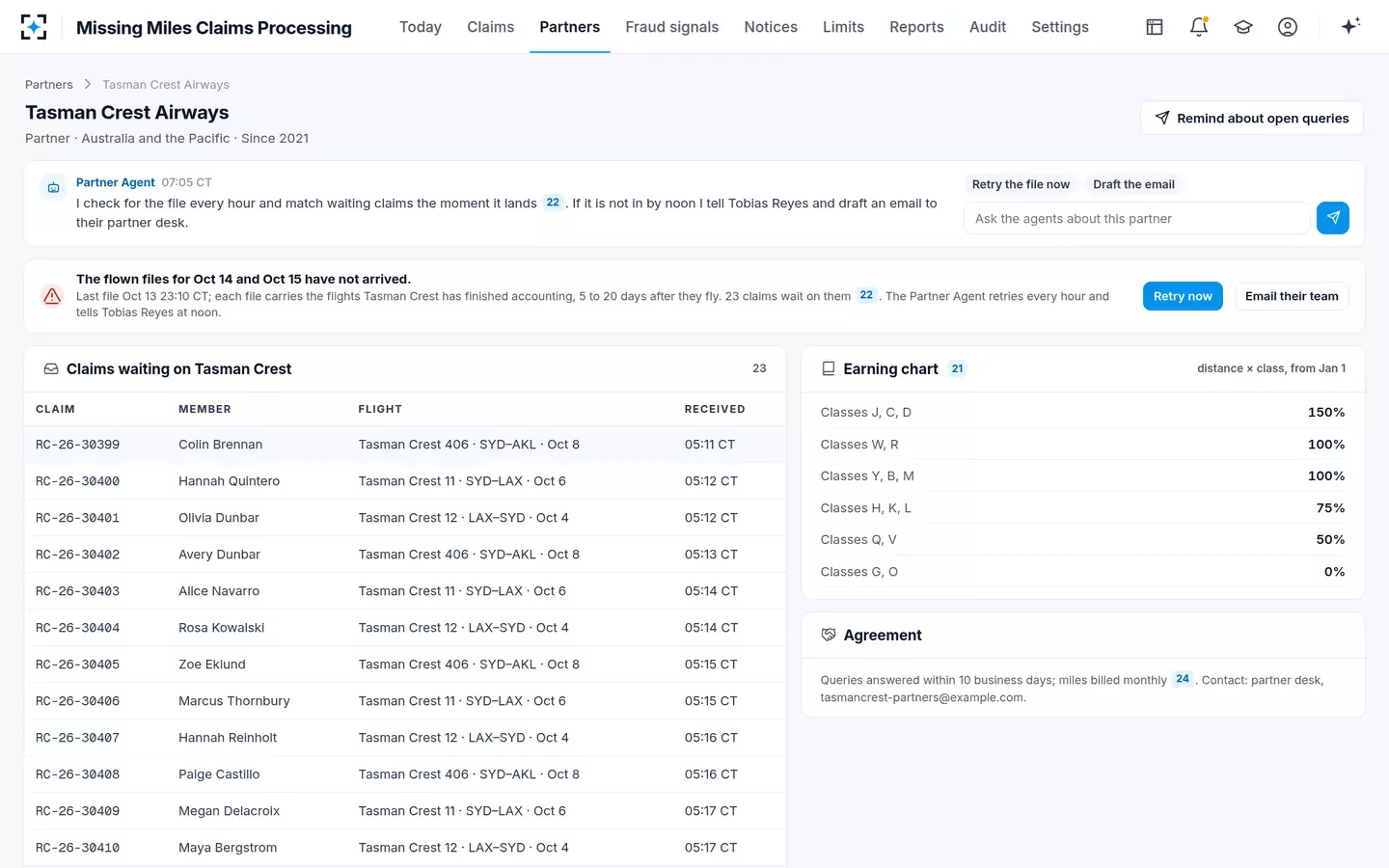The height and width of the screenshot is (868, 1389).
Task: Click the Classes G, O earning row
Action: click(1082, 572)
